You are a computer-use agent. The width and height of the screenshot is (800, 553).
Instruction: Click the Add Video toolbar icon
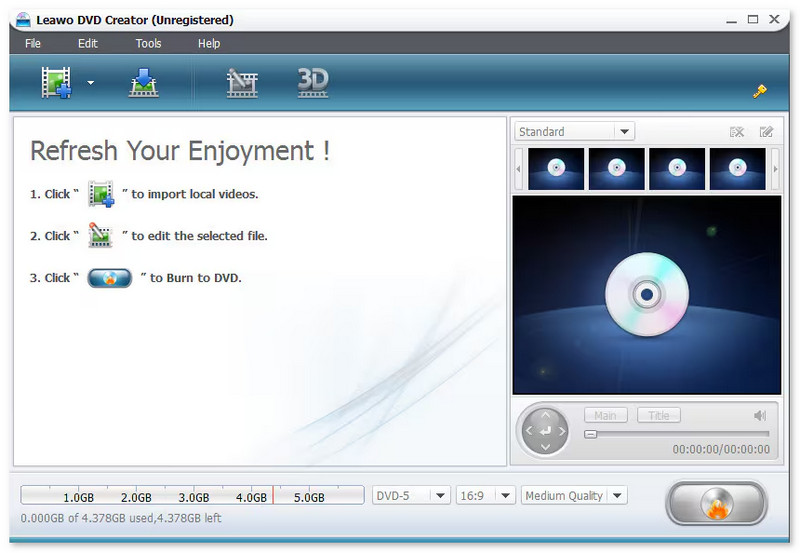(x=56, y=83)
